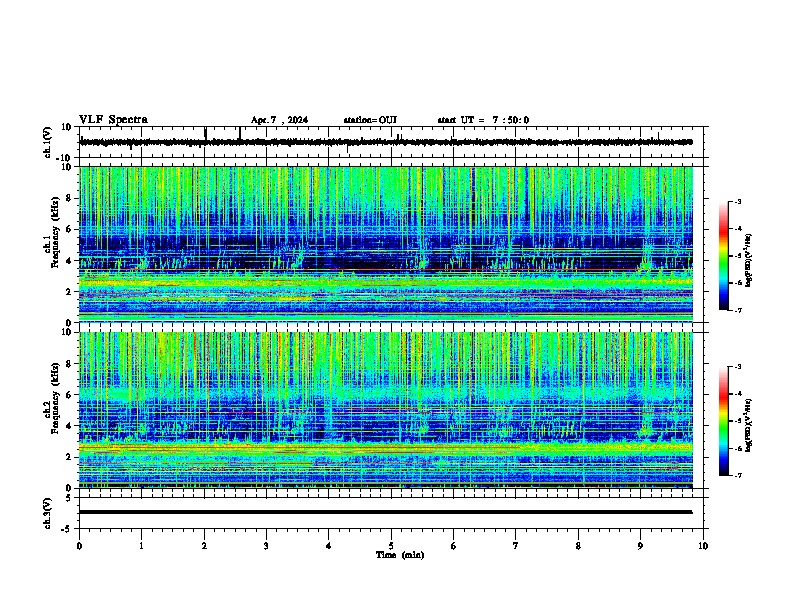Click the Time (min) axis title
This screenshot has width=792, height=612.
pos(400,555)
